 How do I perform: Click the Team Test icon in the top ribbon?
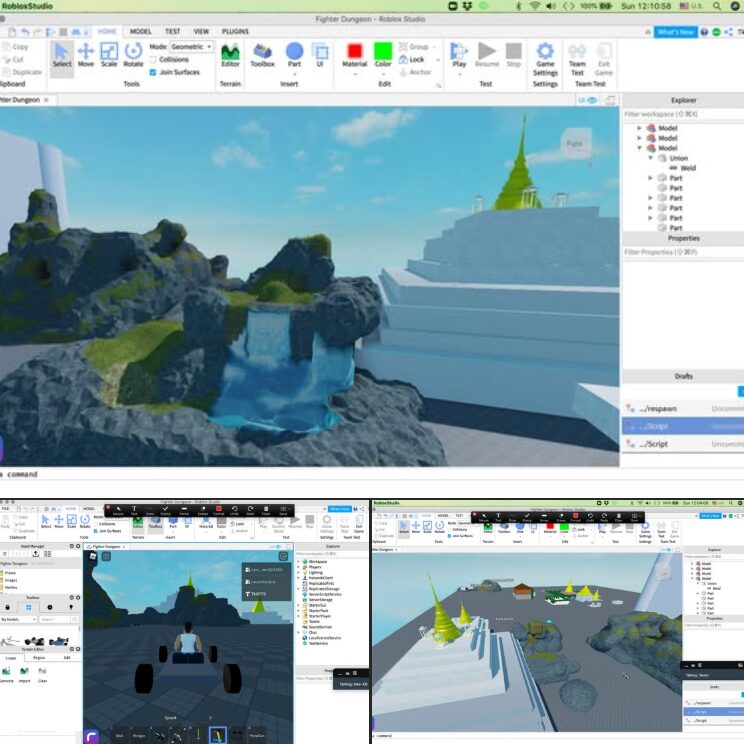point(577,56)
